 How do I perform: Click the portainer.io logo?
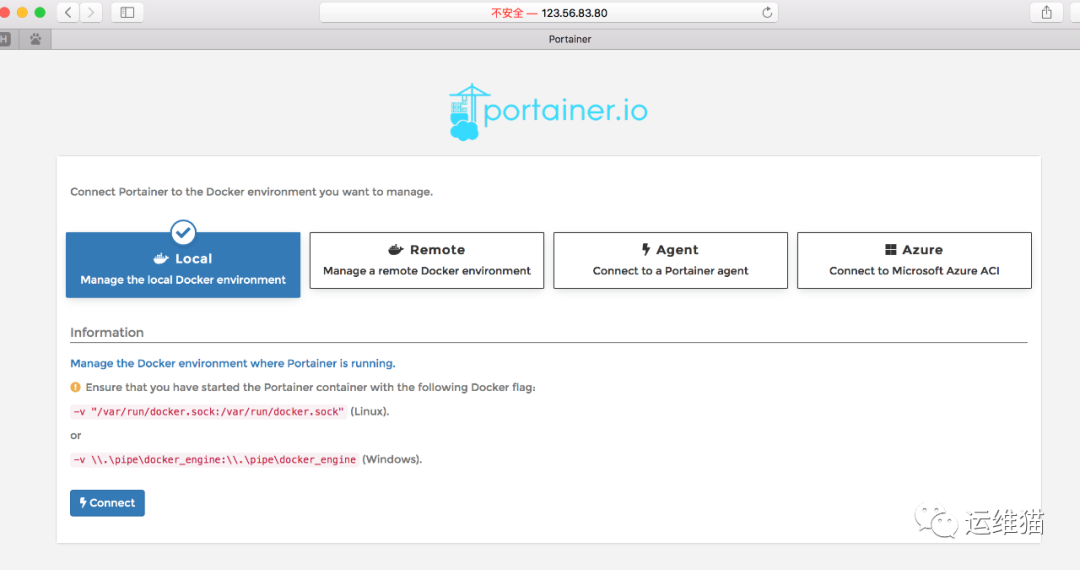pyautogui.click(x=548, y=112)
